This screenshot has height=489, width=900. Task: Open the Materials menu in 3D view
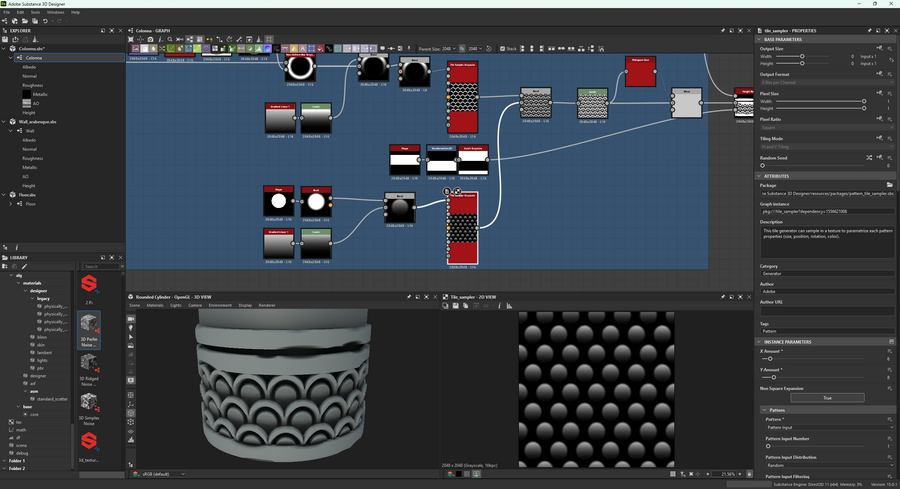point(155,305)
